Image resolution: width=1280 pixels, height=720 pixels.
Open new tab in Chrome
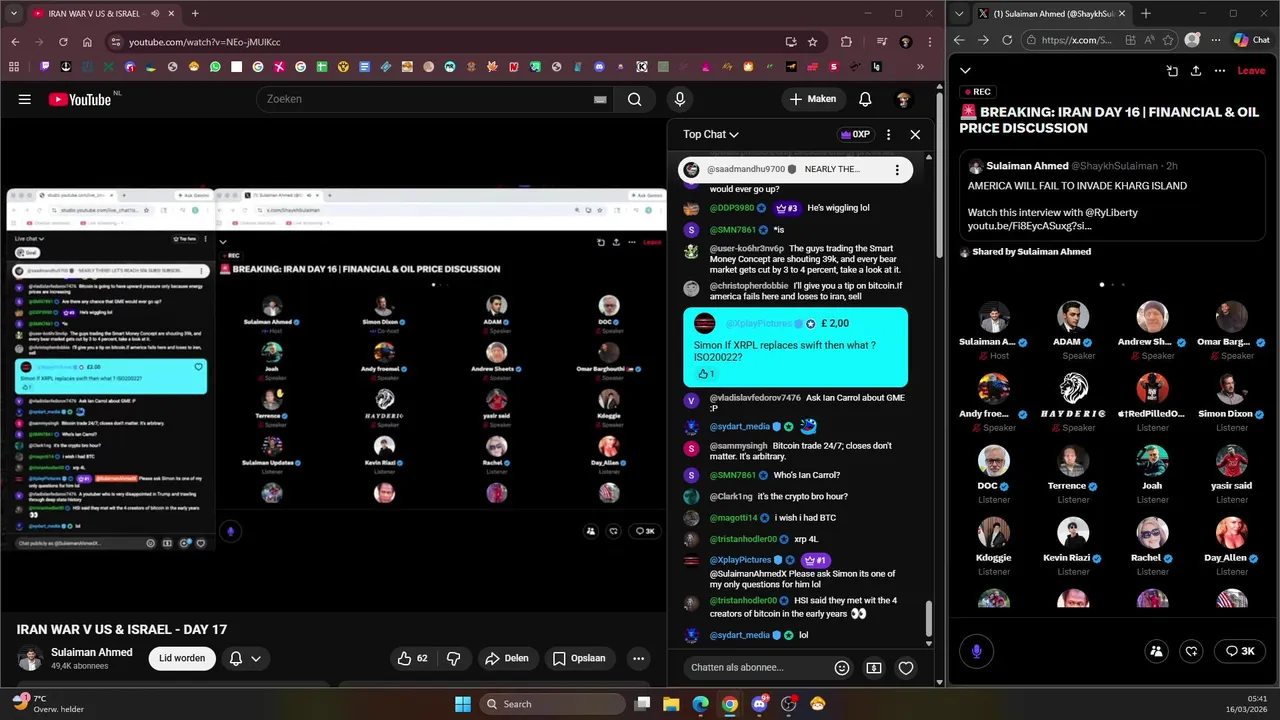click(195, 14)
